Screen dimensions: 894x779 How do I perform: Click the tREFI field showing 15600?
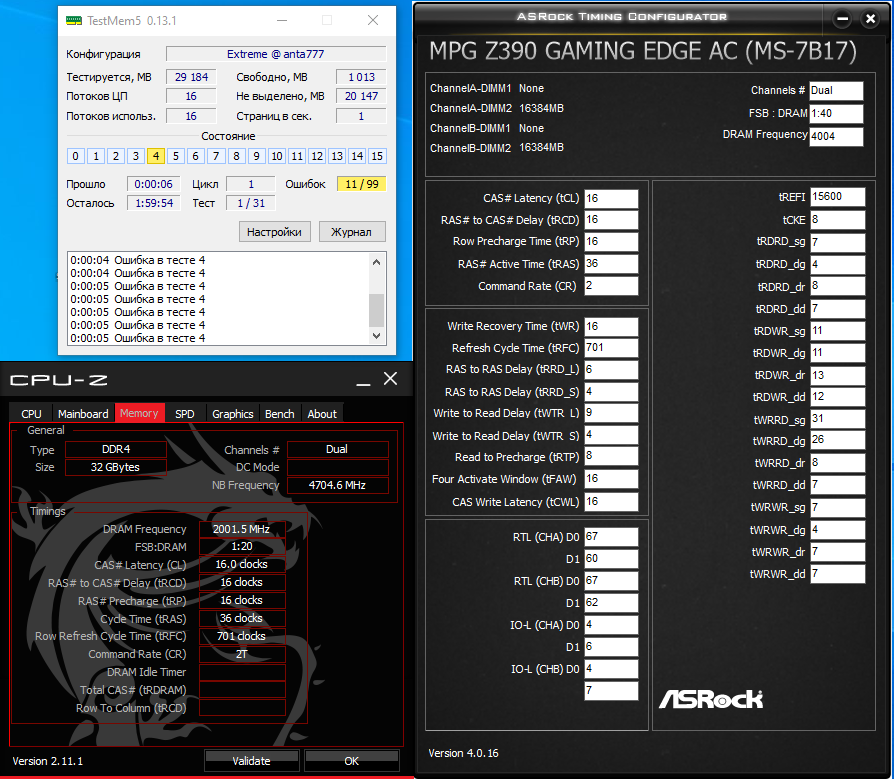838,197
